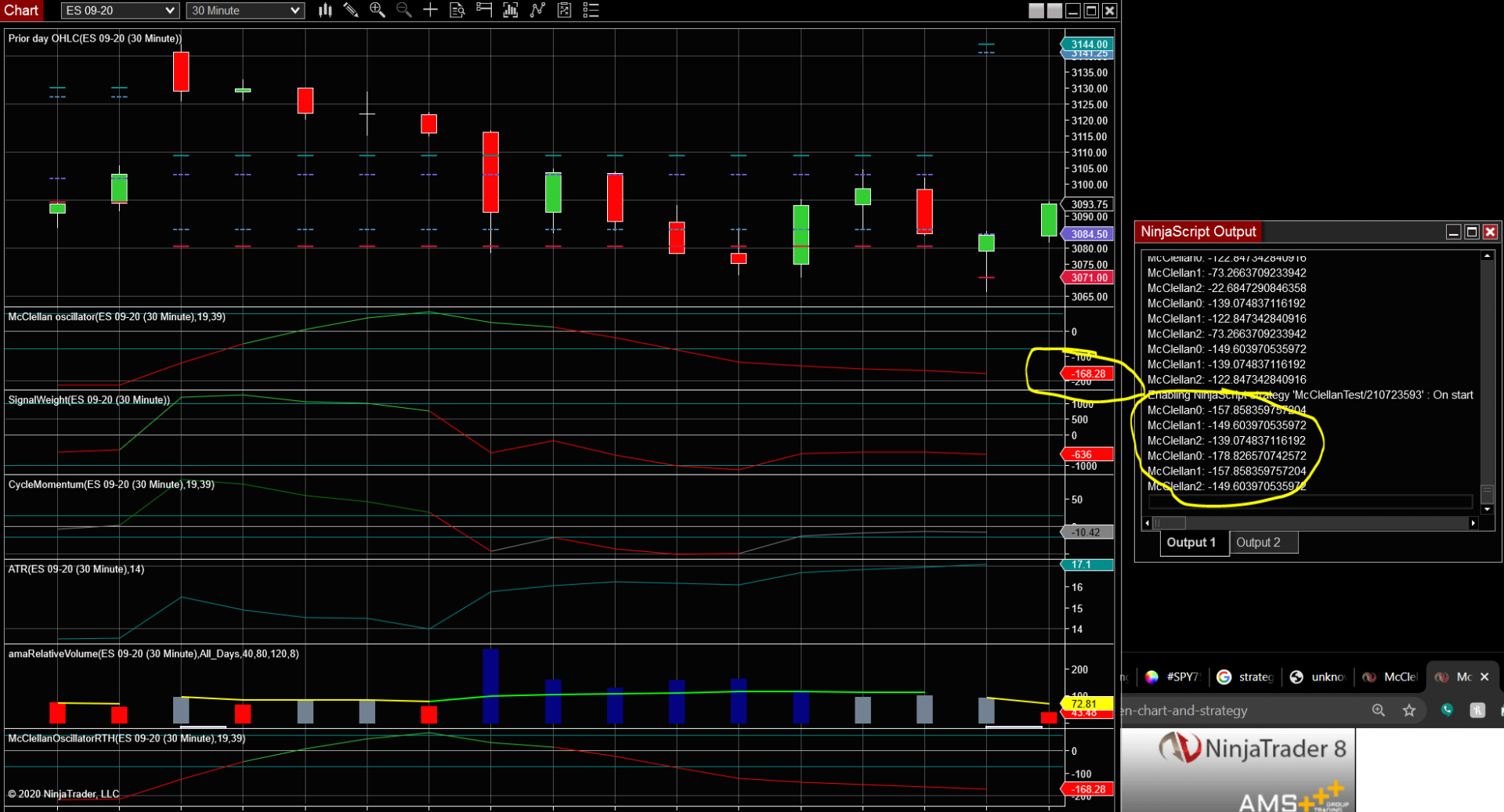Image resolution: width=1504 pixels, height=812 pixels.
Task: Click the Output window scroll right arrow
Action: [1473, 523]
